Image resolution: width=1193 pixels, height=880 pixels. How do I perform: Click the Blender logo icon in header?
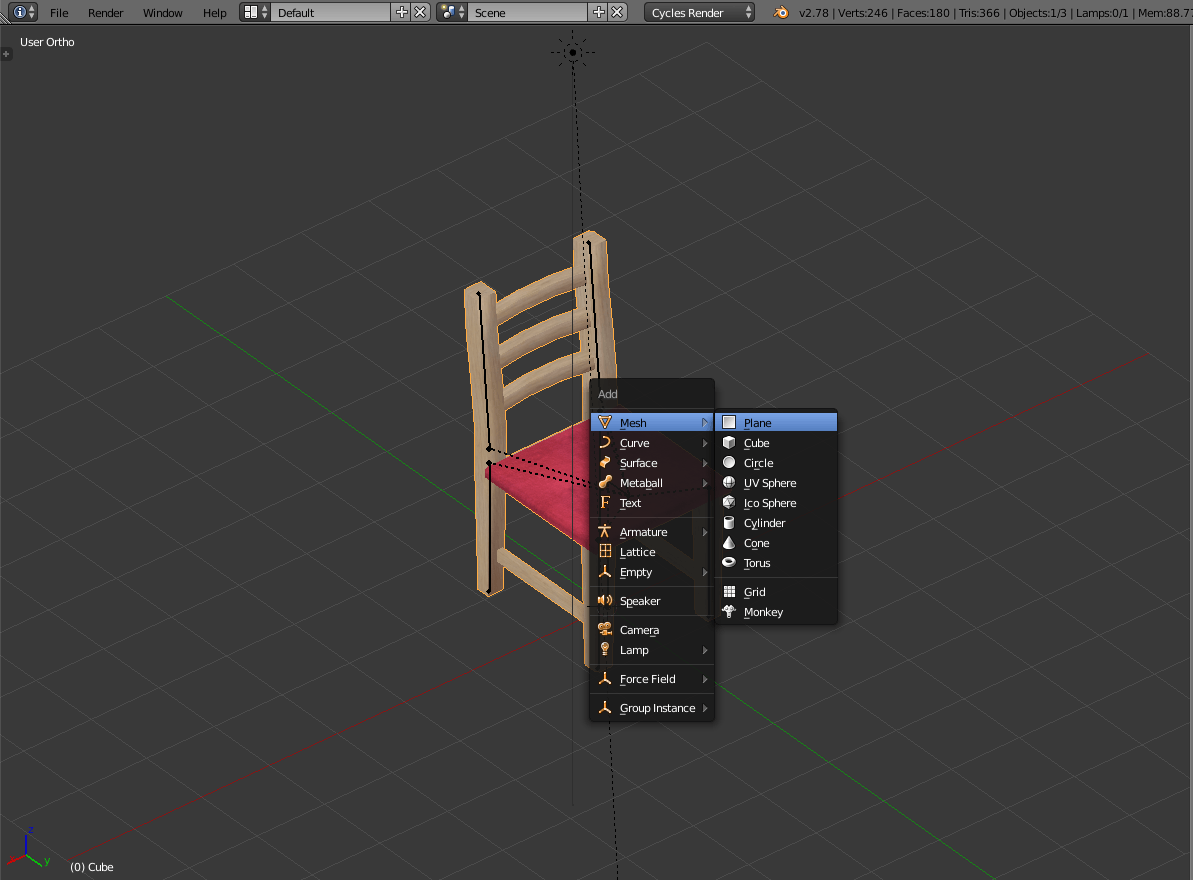coord(780,13)
